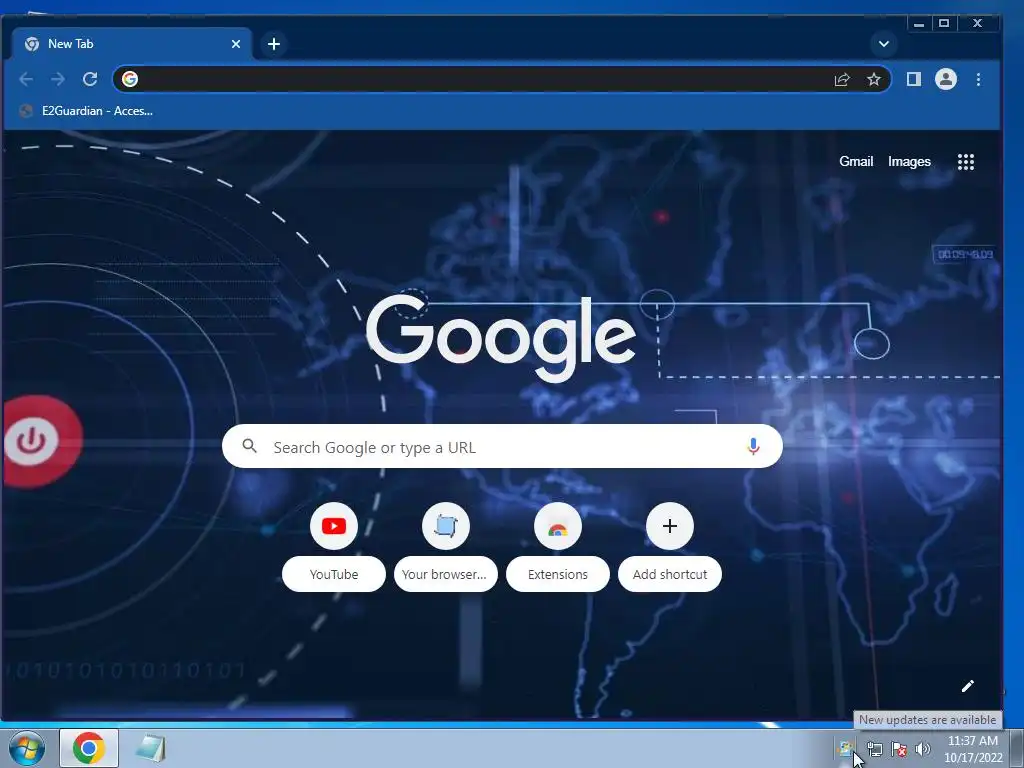Screen dimensions: 1024x768
Task: Click the Google icon in address bar
Action: point(130,79)
